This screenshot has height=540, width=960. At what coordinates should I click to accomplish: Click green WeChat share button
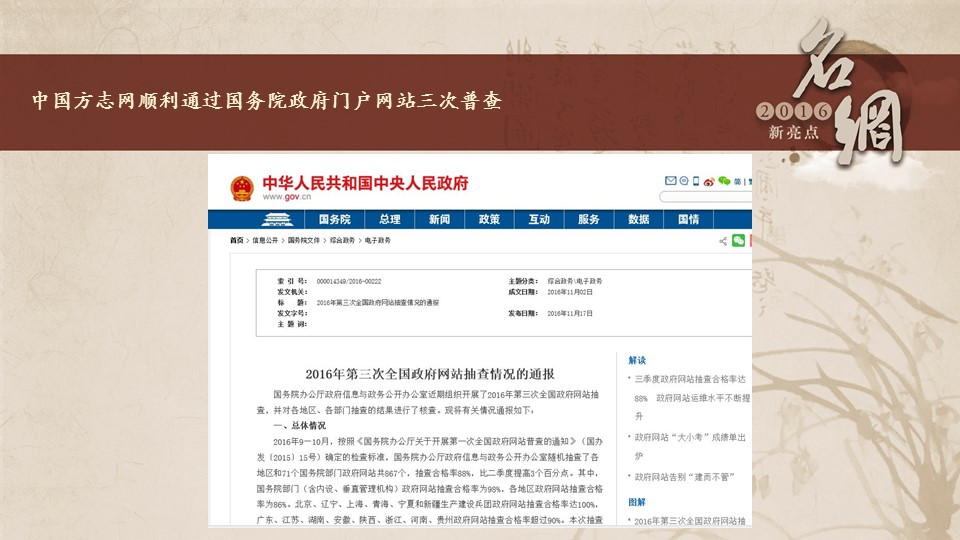[x=739, y=240]
